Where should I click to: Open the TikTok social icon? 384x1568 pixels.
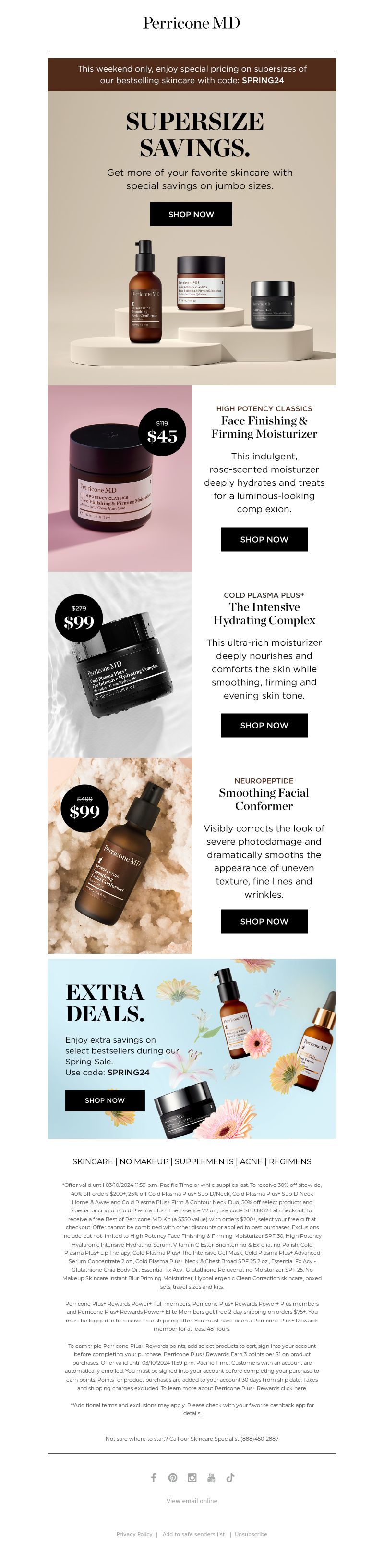tap(230, 1477)
